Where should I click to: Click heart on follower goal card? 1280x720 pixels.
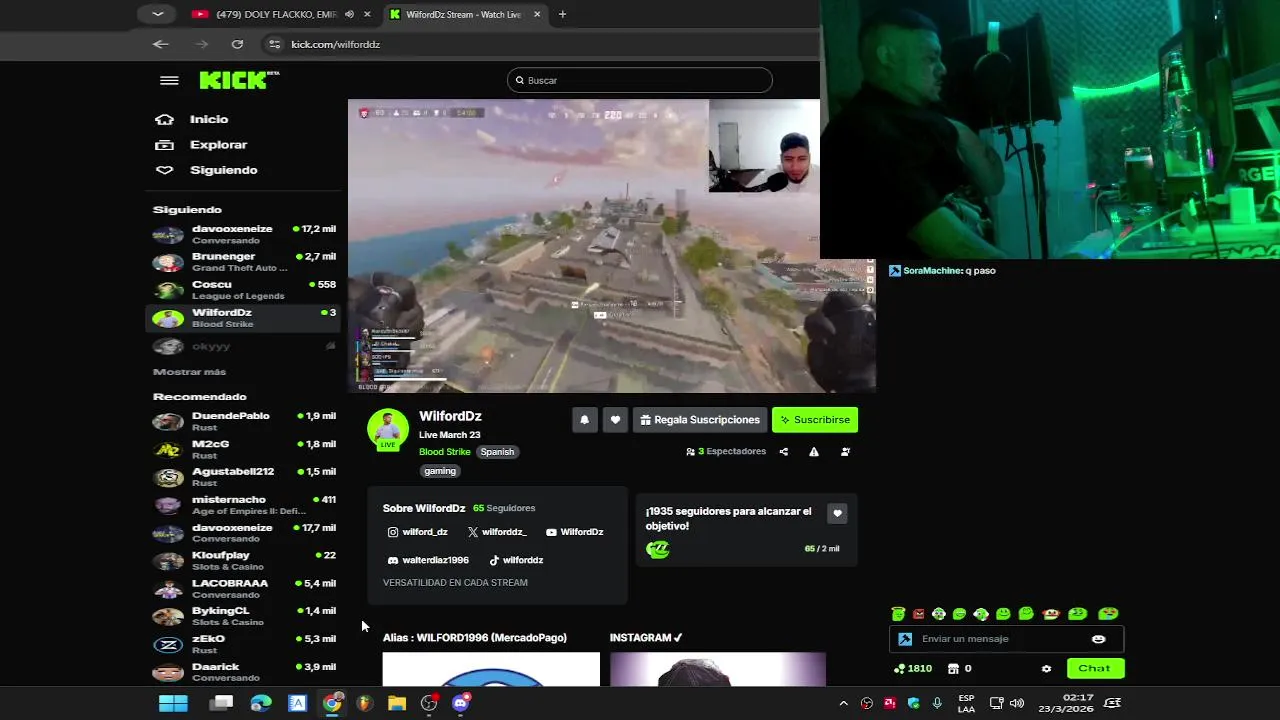pyautogui.click(x=837, y=513)
